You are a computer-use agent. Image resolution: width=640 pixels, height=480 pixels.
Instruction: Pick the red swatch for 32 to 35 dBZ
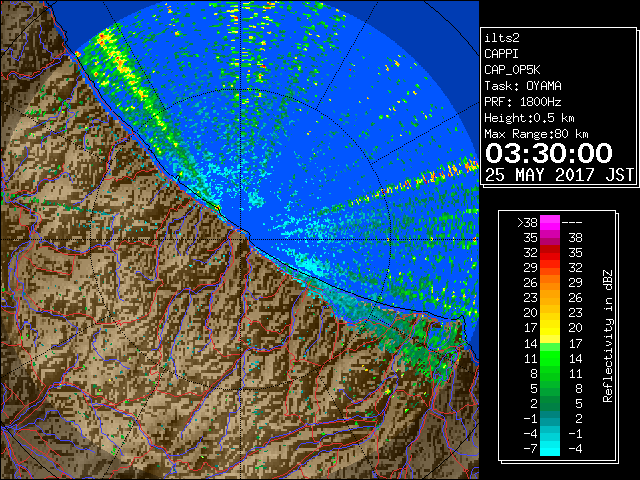pos(550,253)
